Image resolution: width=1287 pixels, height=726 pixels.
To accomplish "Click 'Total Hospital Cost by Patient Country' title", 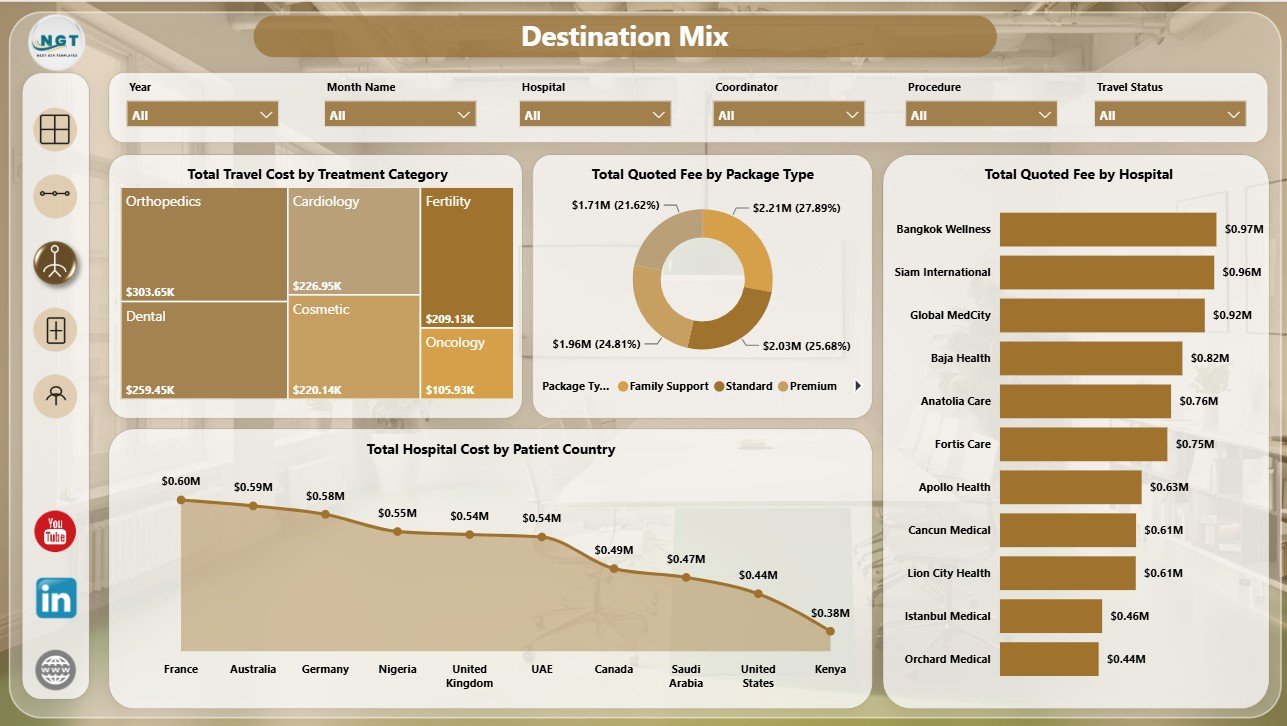I will pyautogui.click(x=491, y=449).
